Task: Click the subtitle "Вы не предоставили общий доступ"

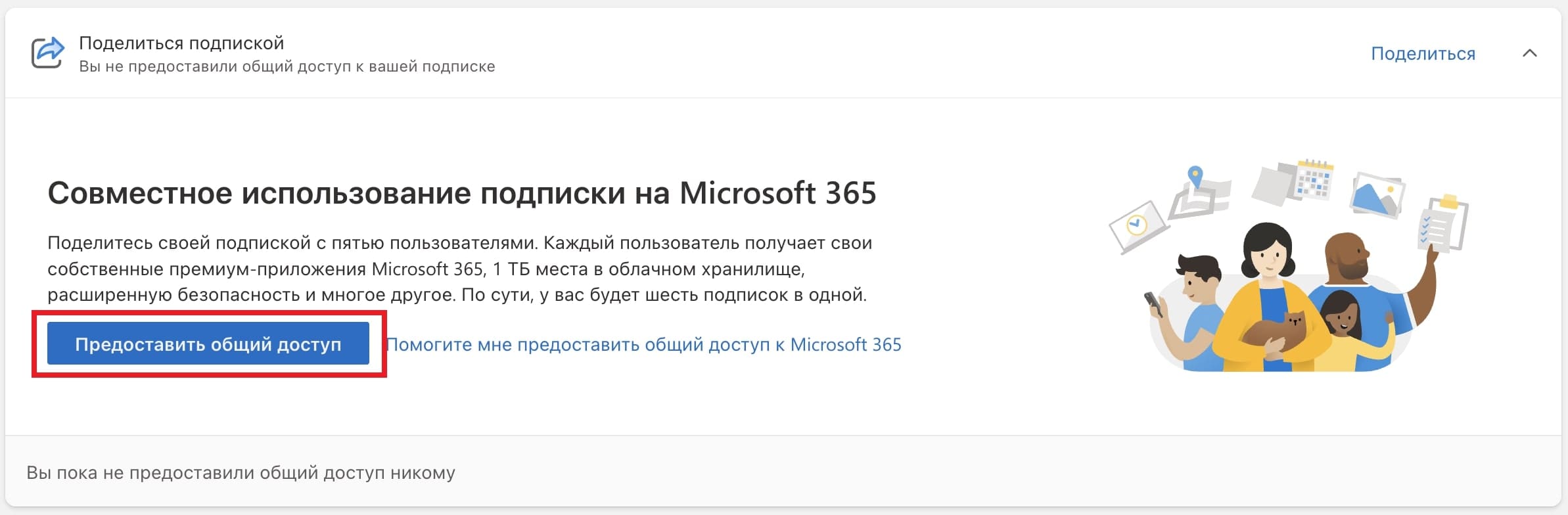Action: pos(287,66)
